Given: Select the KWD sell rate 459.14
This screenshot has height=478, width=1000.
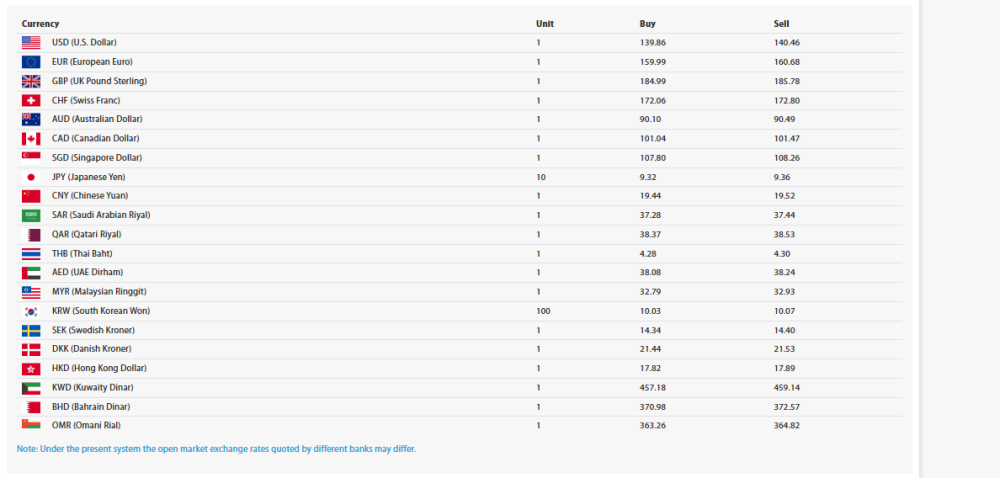Looking at the screenshot, I should (x=786, y=387).
